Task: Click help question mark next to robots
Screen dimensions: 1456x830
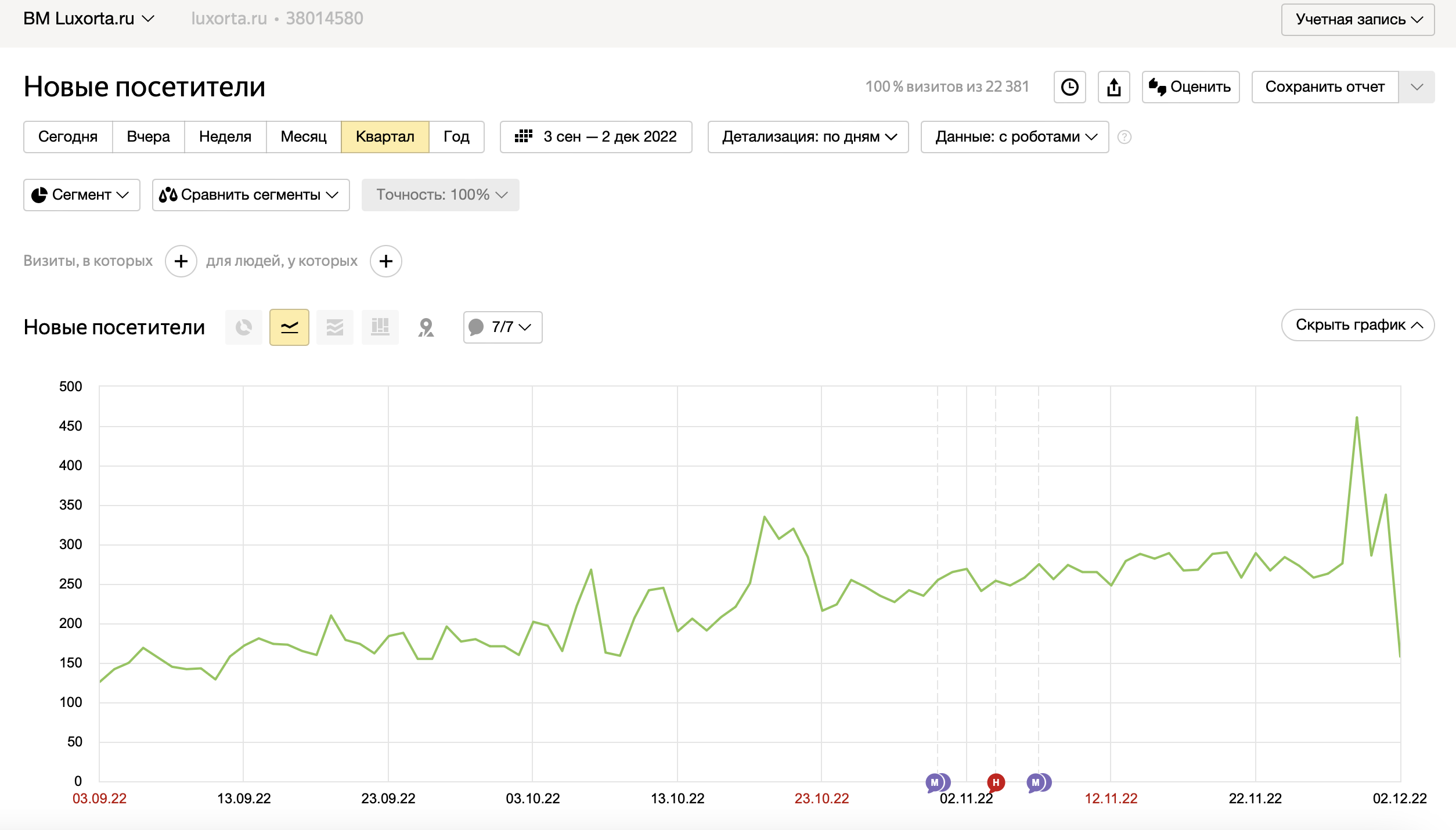Action: (1125, 137)
